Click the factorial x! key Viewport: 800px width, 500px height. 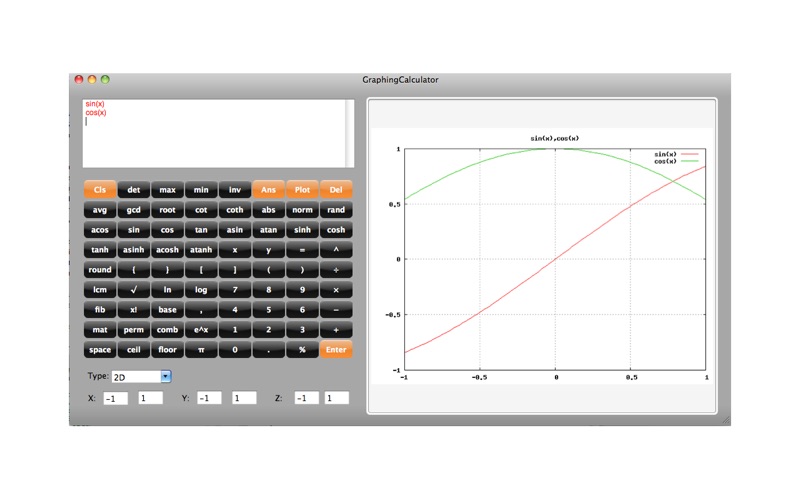click(x=133, y=310)
